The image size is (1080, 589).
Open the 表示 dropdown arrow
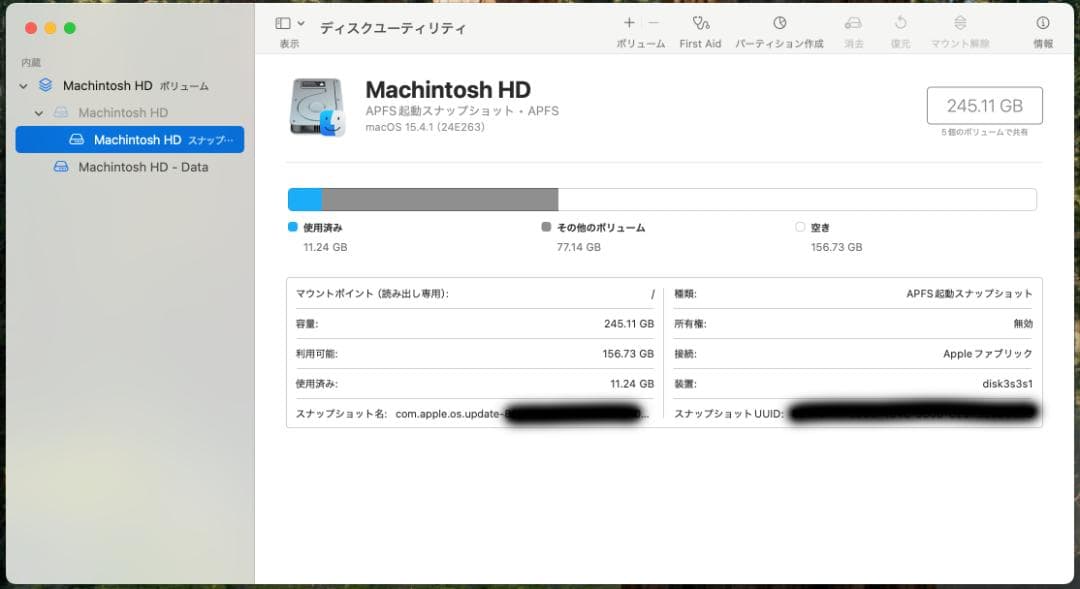pyautogui.click(x=300, y=21)
